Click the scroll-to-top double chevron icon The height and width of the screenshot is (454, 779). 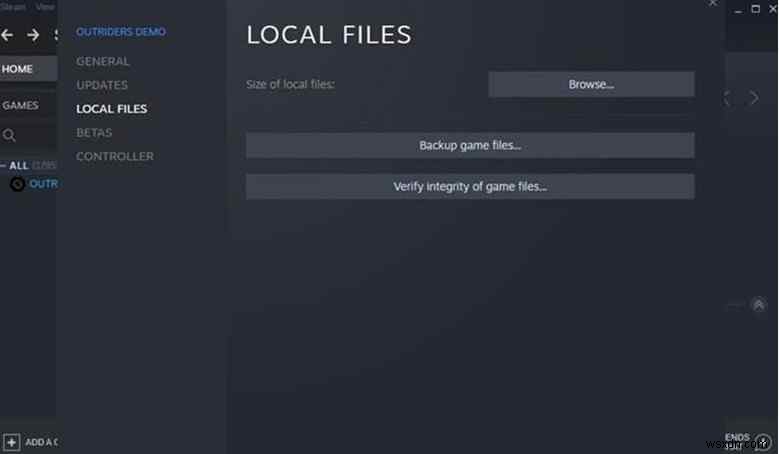click(759, 304)
